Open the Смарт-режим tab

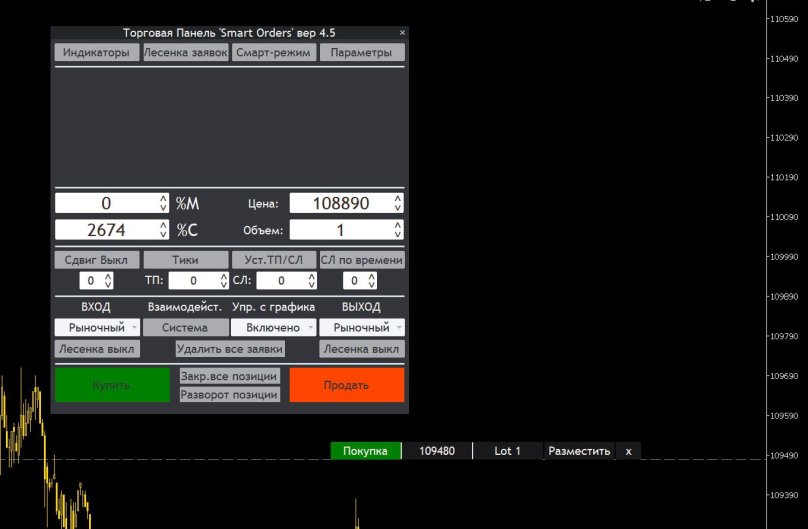click(x=273, y=53)
